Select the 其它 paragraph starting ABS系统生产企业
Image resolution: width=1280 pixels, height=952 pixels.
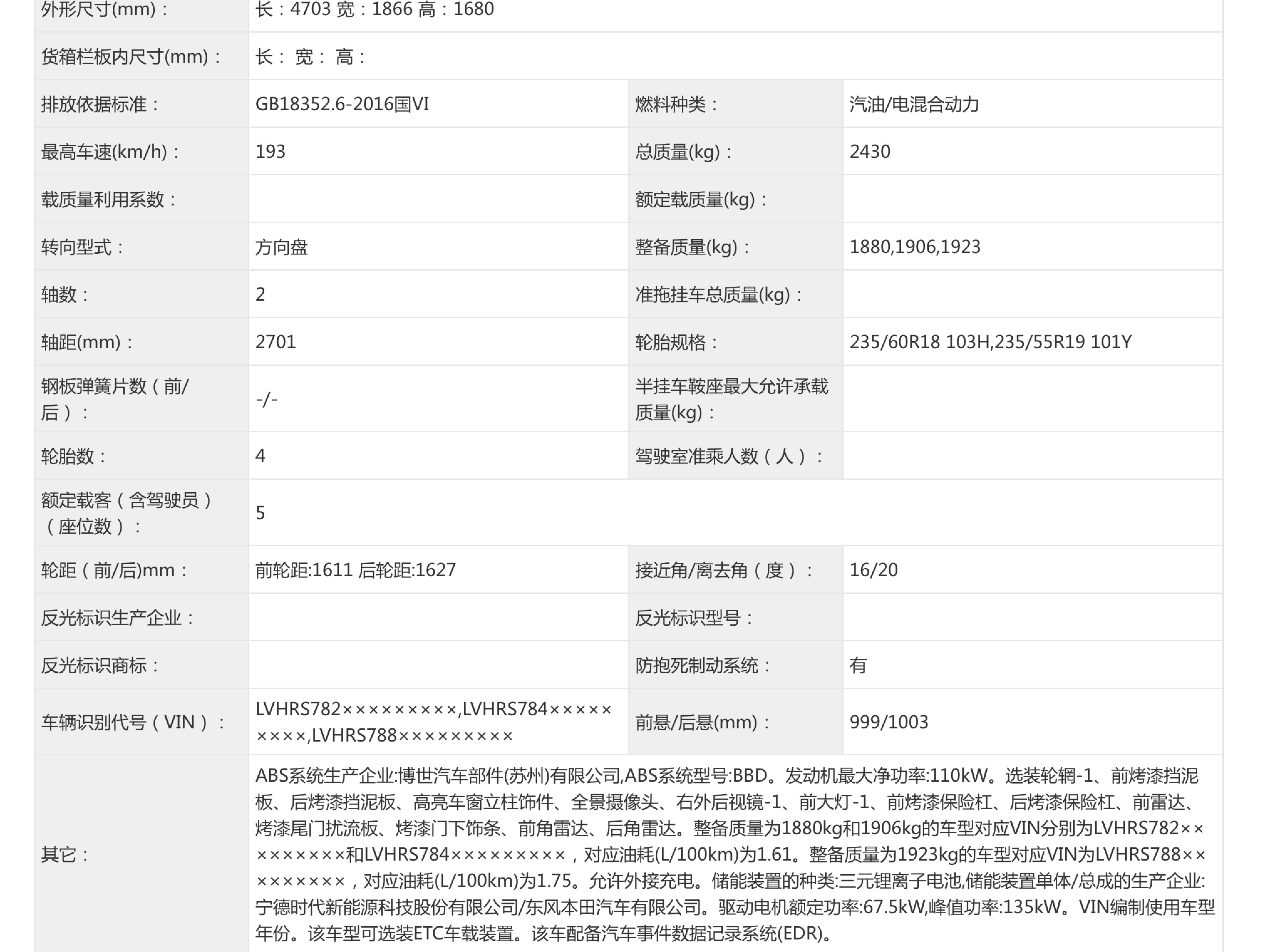click(x=735, y=855)
